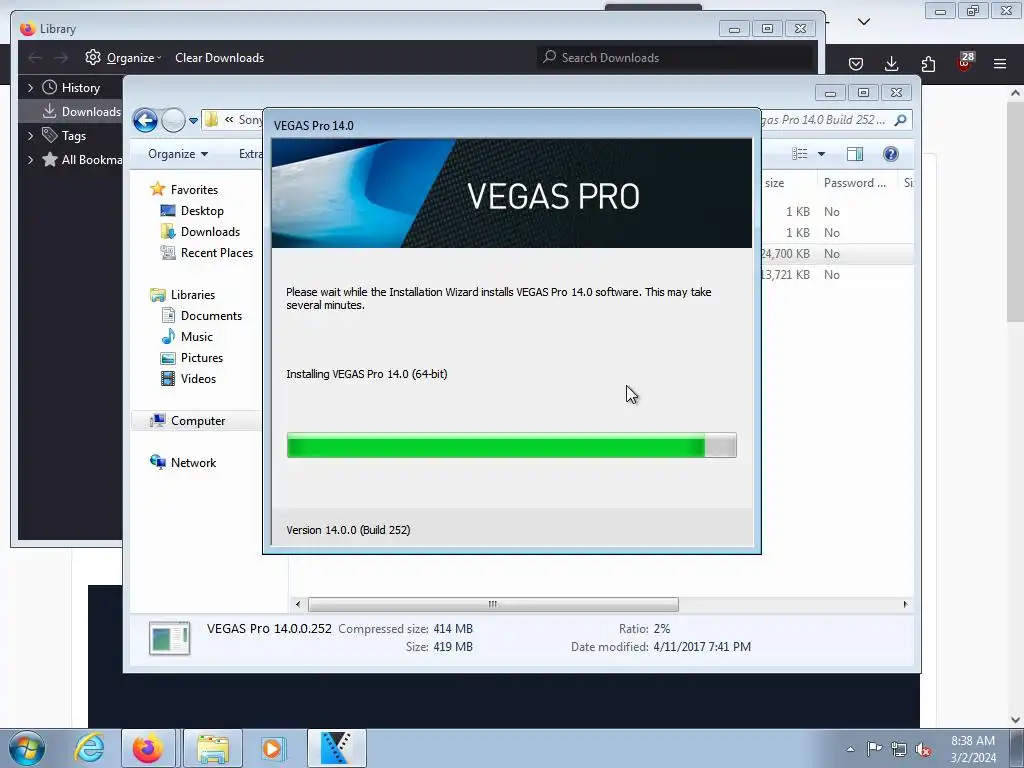Switch to Firefox in the taskbar
This screenshot has height=768, width=1024.
[x=148, y=748]
